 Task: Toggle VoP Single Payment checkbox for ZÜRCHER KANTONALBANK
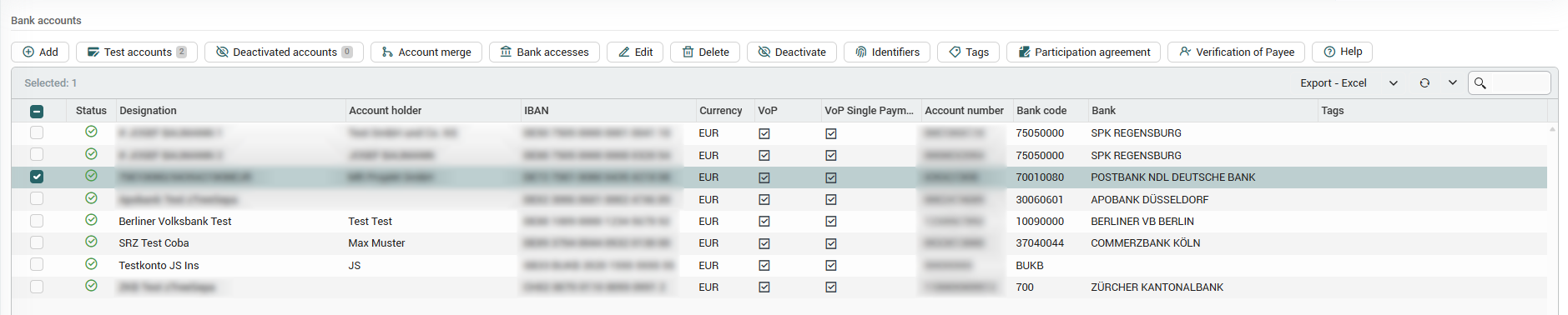[x=831, y=287]
